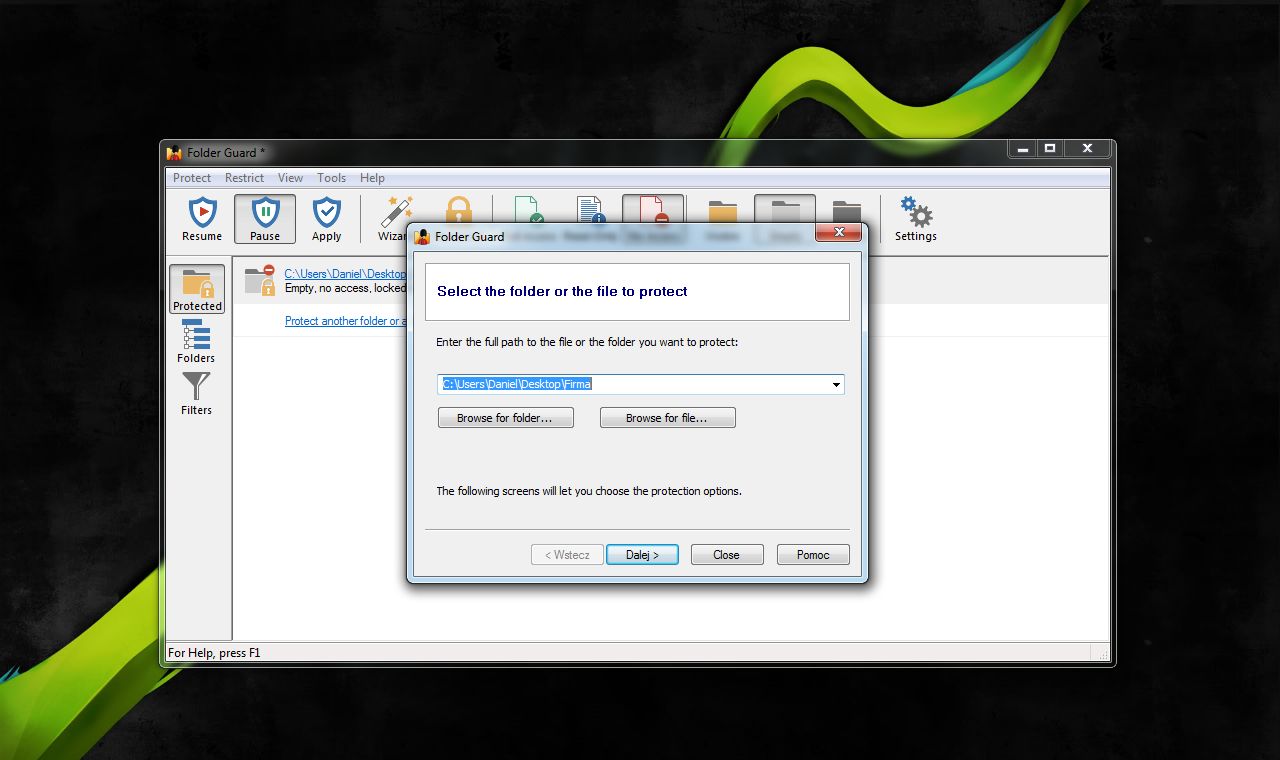Click 'Empty, no access, locked' description text
This screenshot has height=760, width=1280.
pyautogui.click(x=345, y=288)
